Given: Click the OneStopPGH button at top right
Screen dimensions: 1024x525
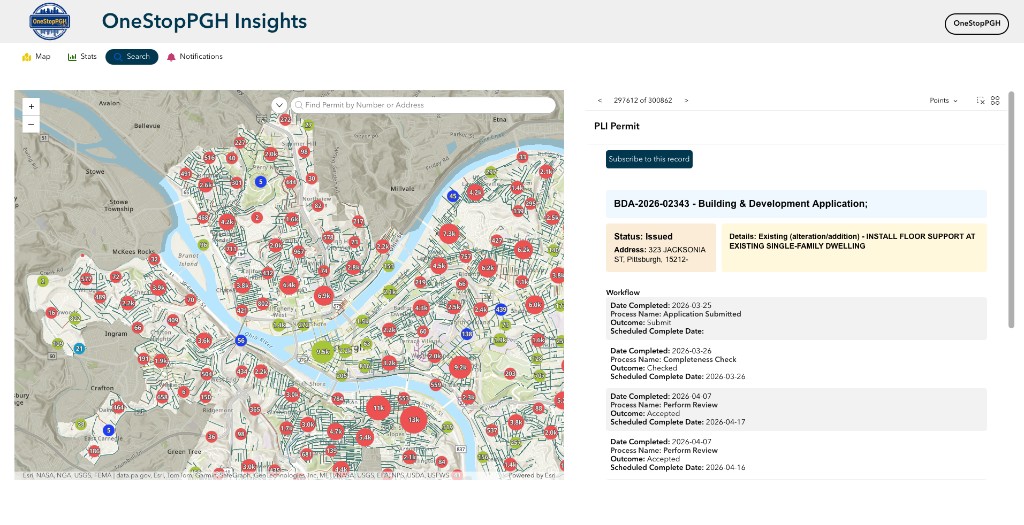Looking at the screenshot, I should [x=976, y=24].
